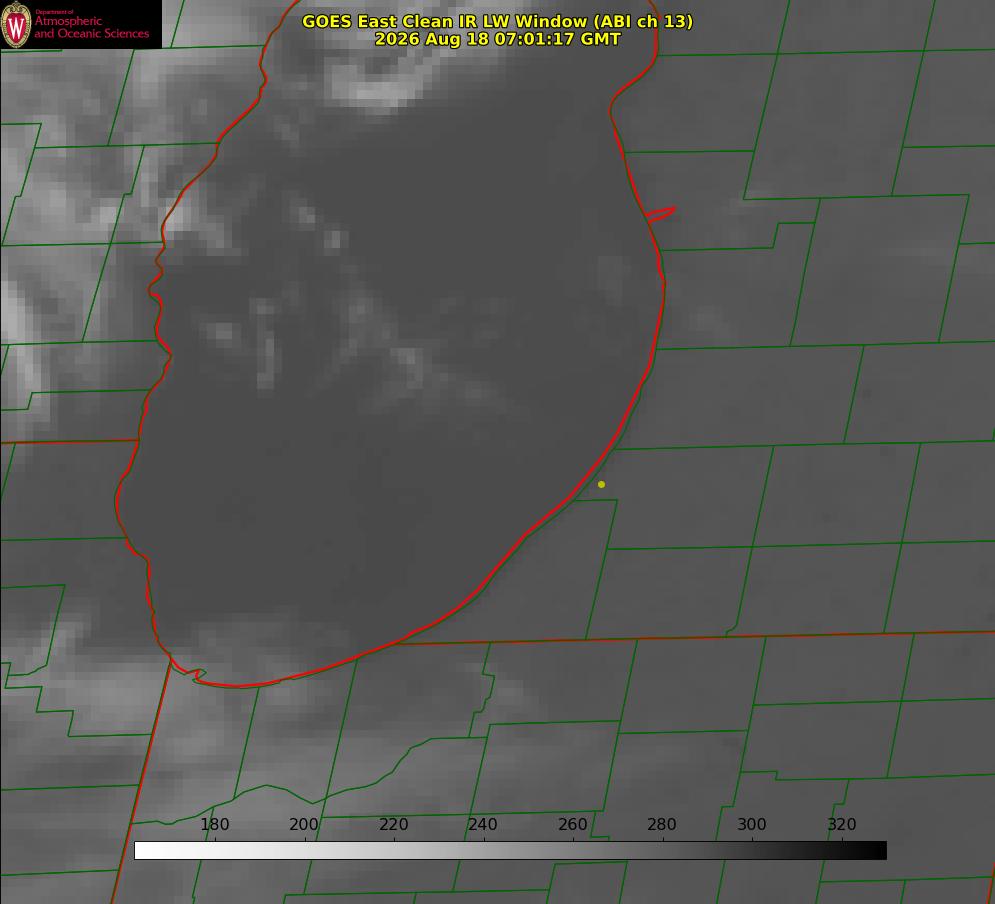Click the 180 colorbar label

tap(214, 824)
